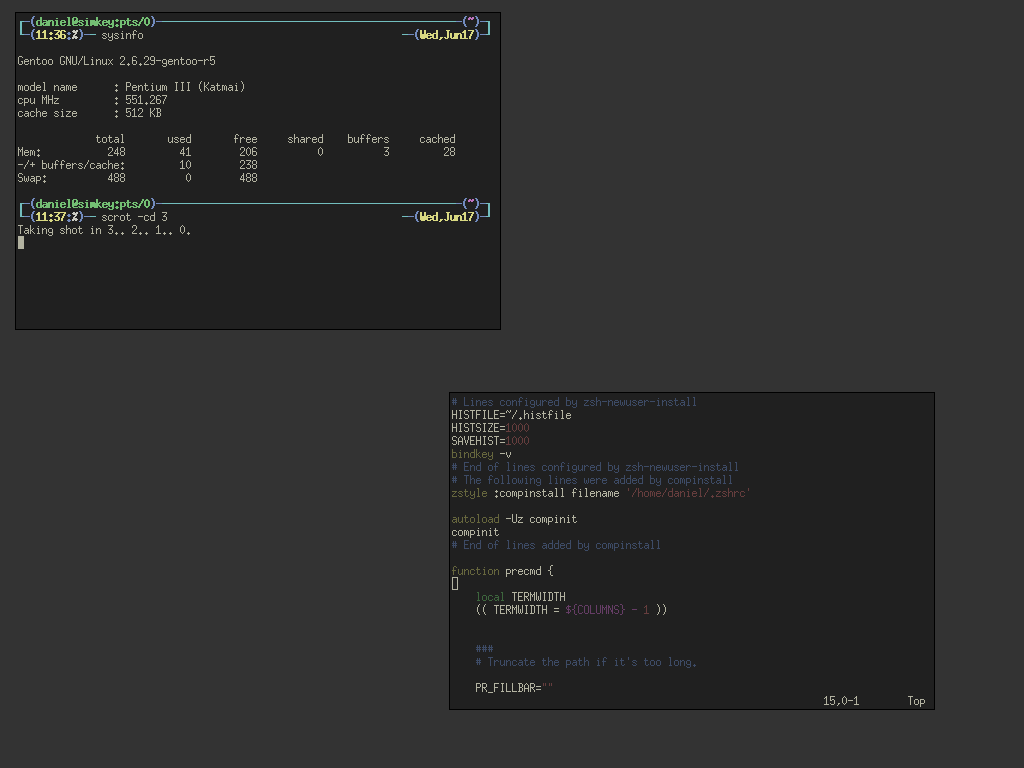Click the Swap: row label
1024x768 pixels.
coord(32,178)
